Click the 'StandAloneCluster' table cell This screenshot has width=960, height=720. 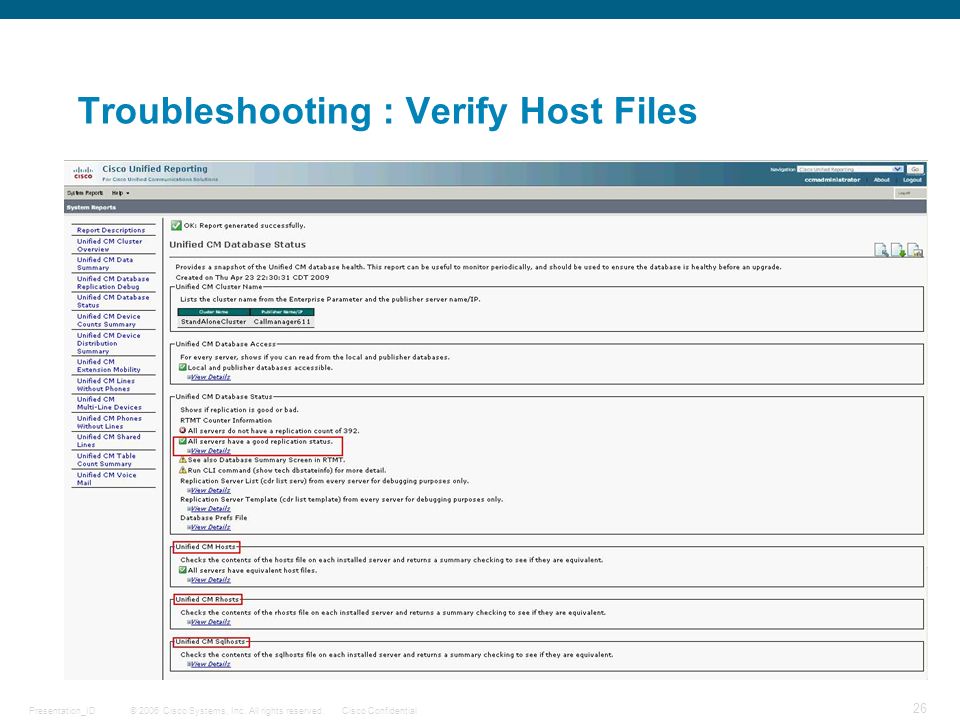pos(213,321)
